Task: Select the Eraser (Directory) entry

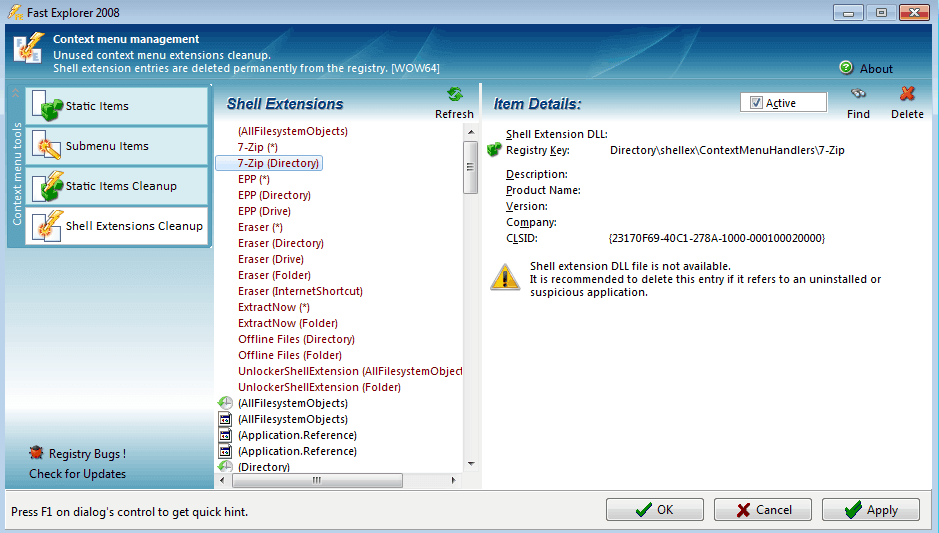Action: pos(280,243)
